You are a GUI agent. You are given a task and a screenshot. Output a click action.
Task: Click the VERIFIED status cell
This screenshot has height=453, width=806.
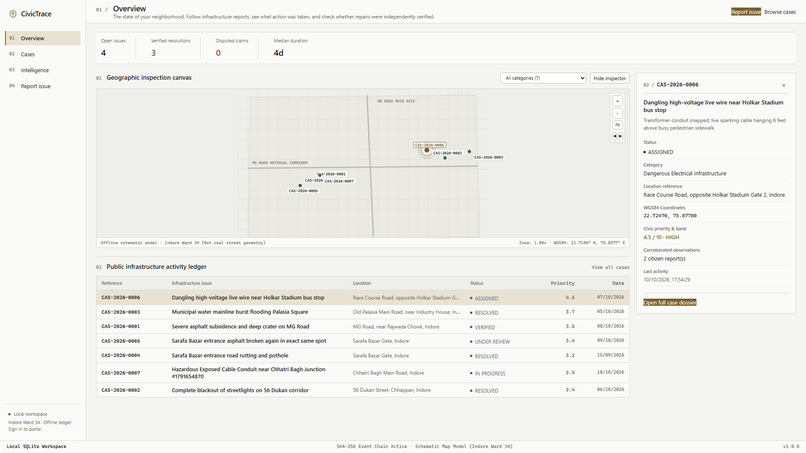pyautogui.click(x=483, y=327)
